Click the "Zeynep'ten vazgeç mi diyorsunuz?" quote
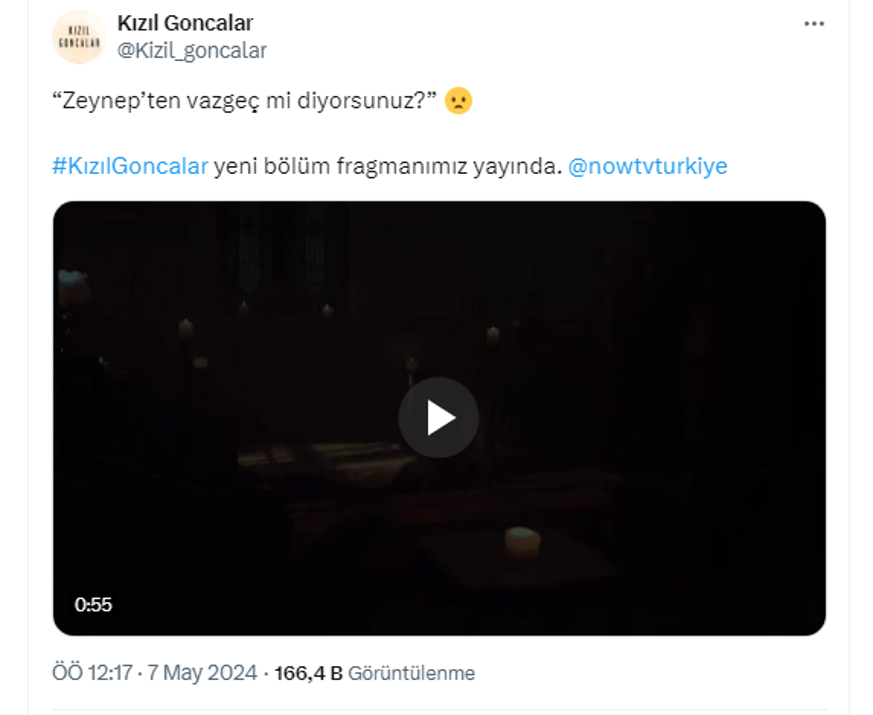Viewport: 873px width, 715px height. click(x=245, y=102)
